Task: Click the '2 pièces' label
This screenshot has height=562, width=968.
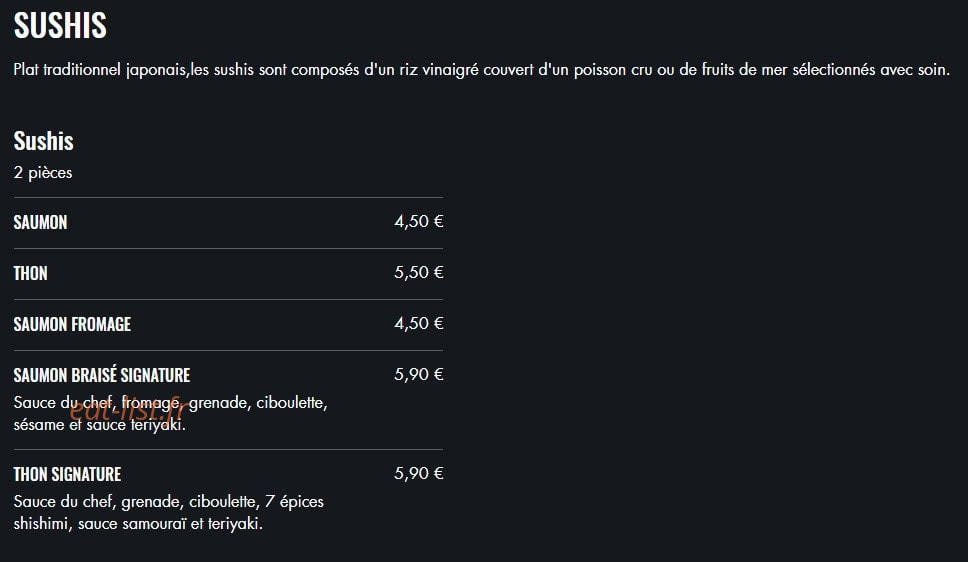Action: coord(43,173)
